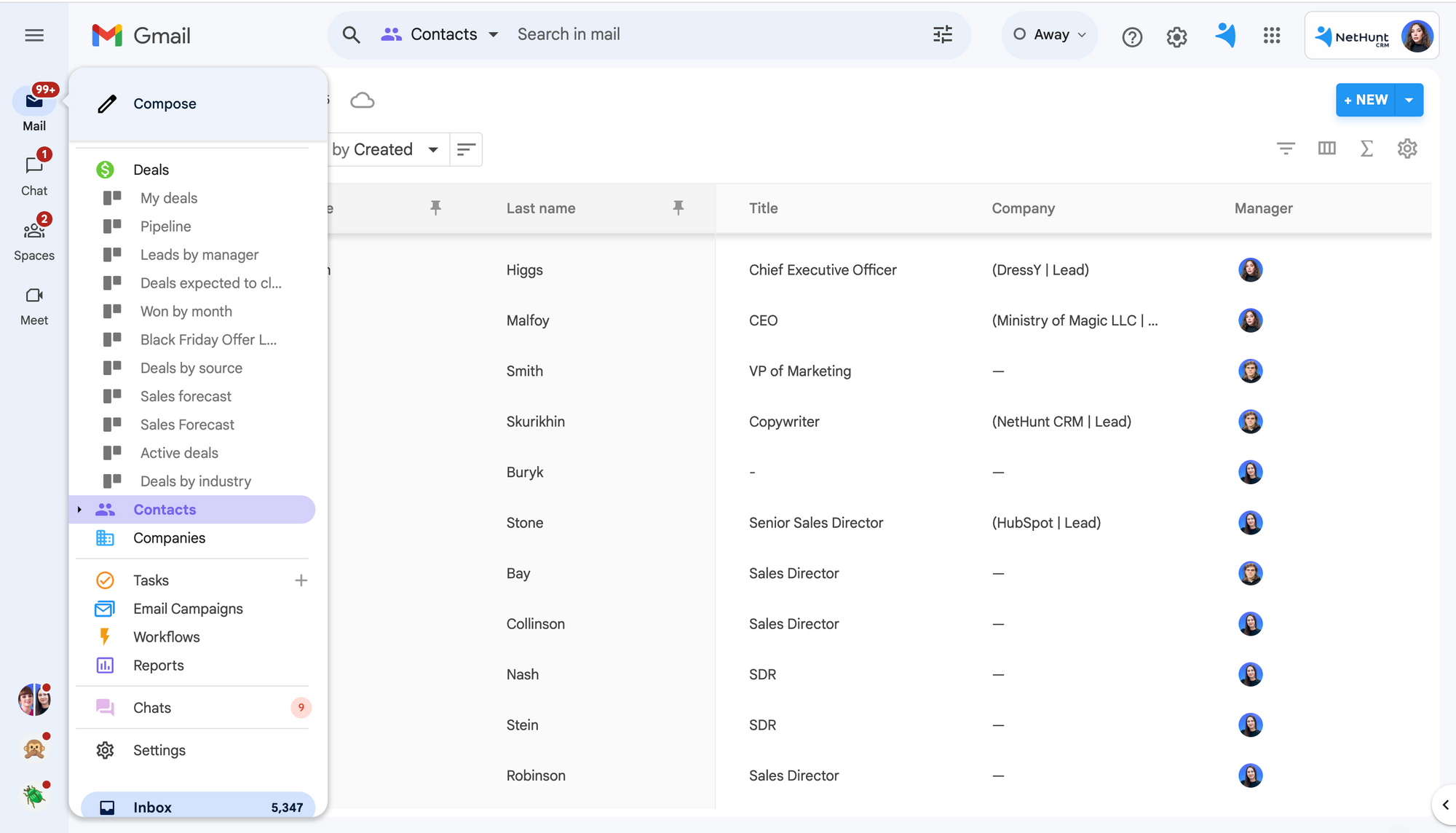1456x833 pixels.
Task: Toggle pin on Last name column
Action: click(678, 208)
